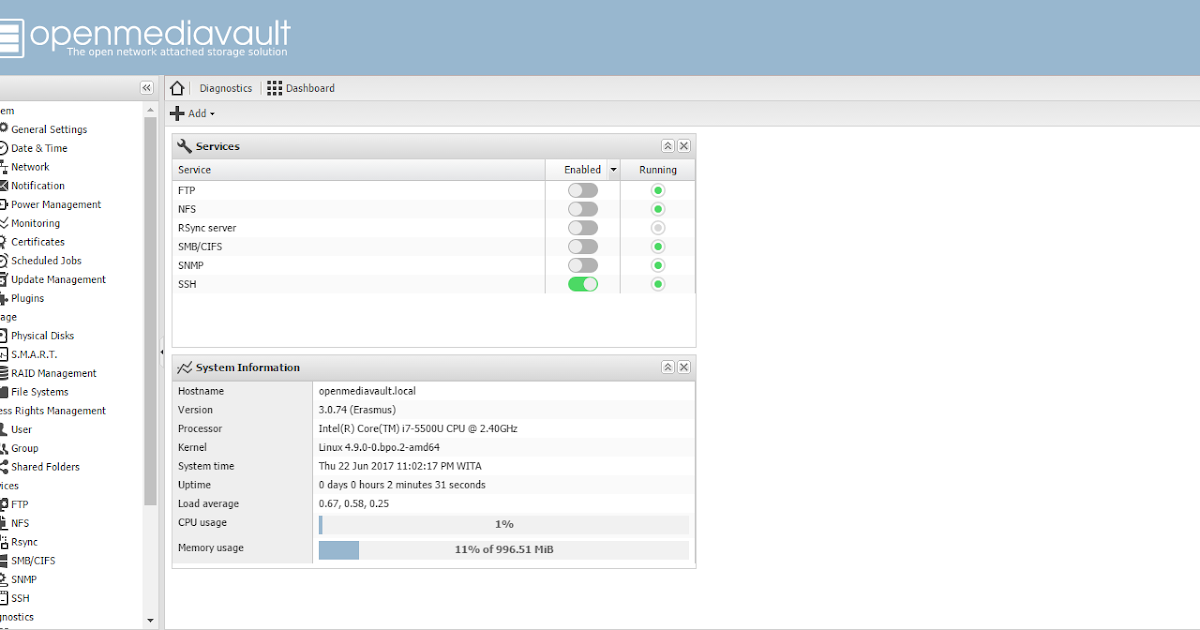Disable the SSH enabled switch
This screenshot has width=1200, height=630.
[x=583, y=284]
